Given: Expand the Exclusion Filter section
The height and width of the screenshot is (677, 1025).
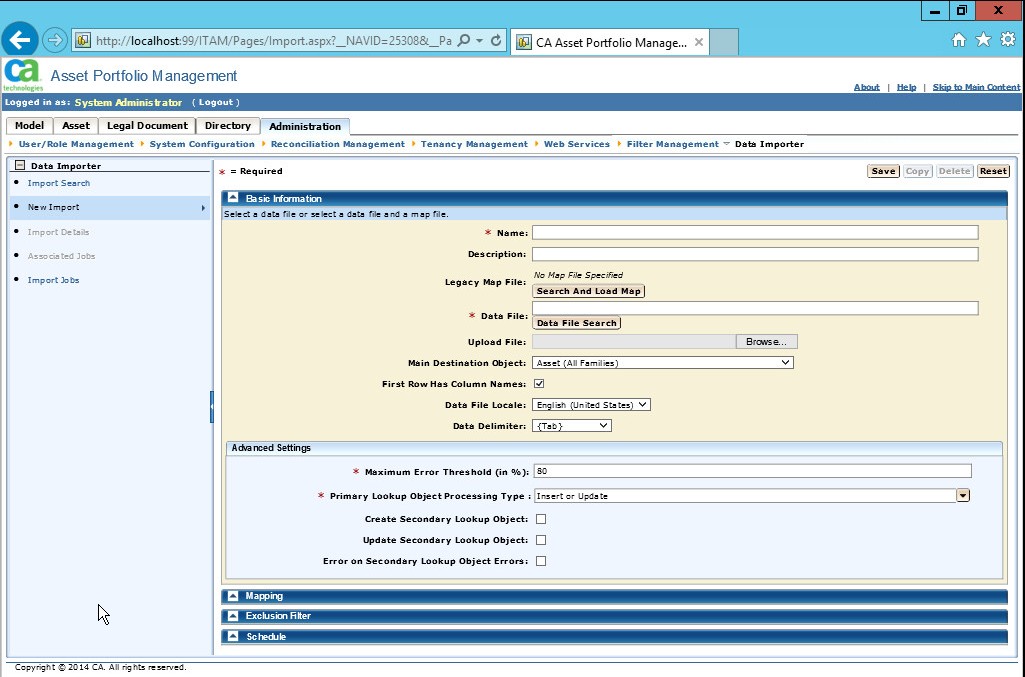Looking at the screenshot, I should click(233, 616).
